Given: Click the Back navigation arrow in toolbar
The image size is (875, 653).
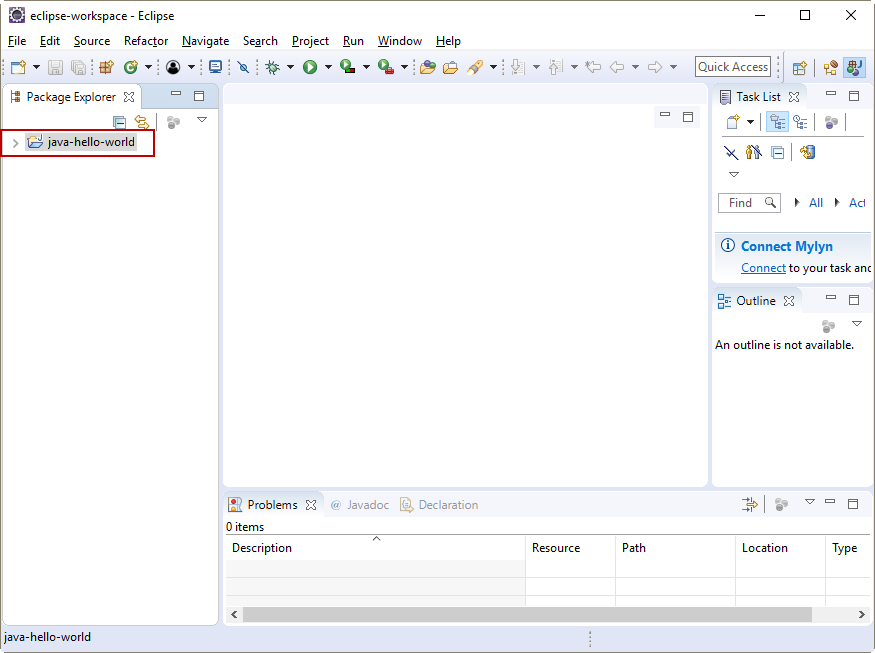Looking at the screenshot, I should [617, 68].
